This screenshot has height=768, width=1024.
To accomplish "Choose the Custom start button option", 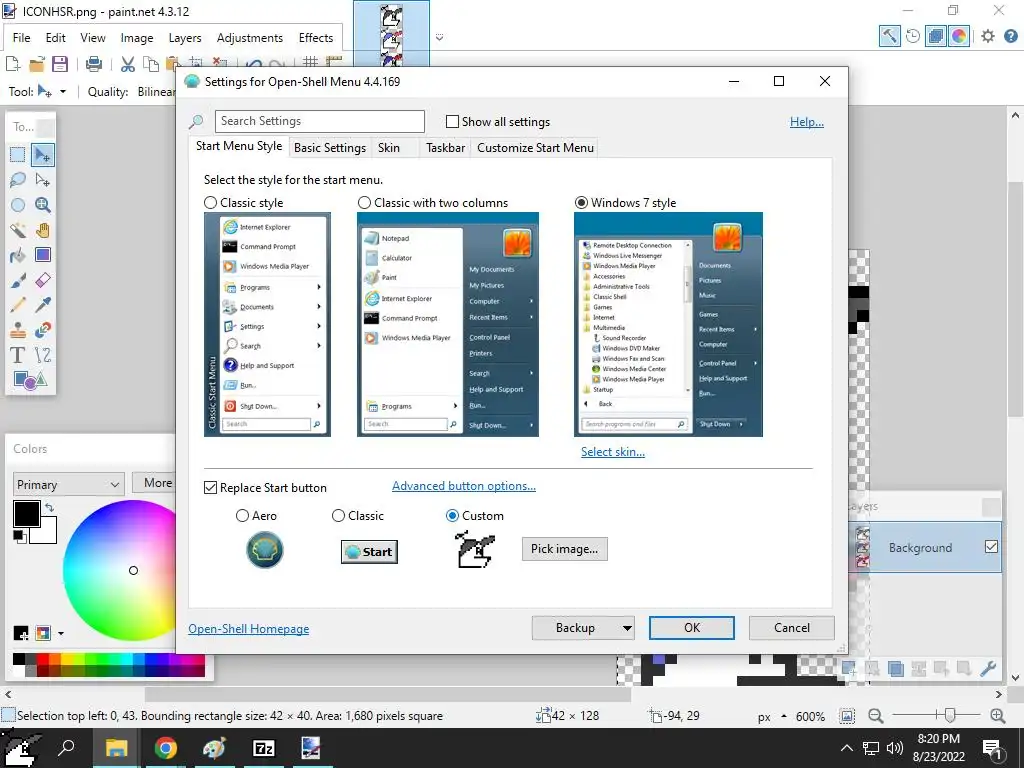I will 452,516.
